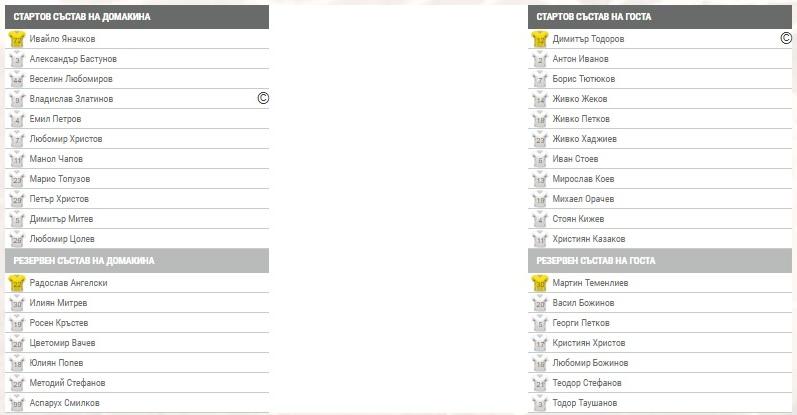797x415 pixels.
Task: Click the jersey icon beside Веселин Любомиров
Action: (x=16, y=79)
